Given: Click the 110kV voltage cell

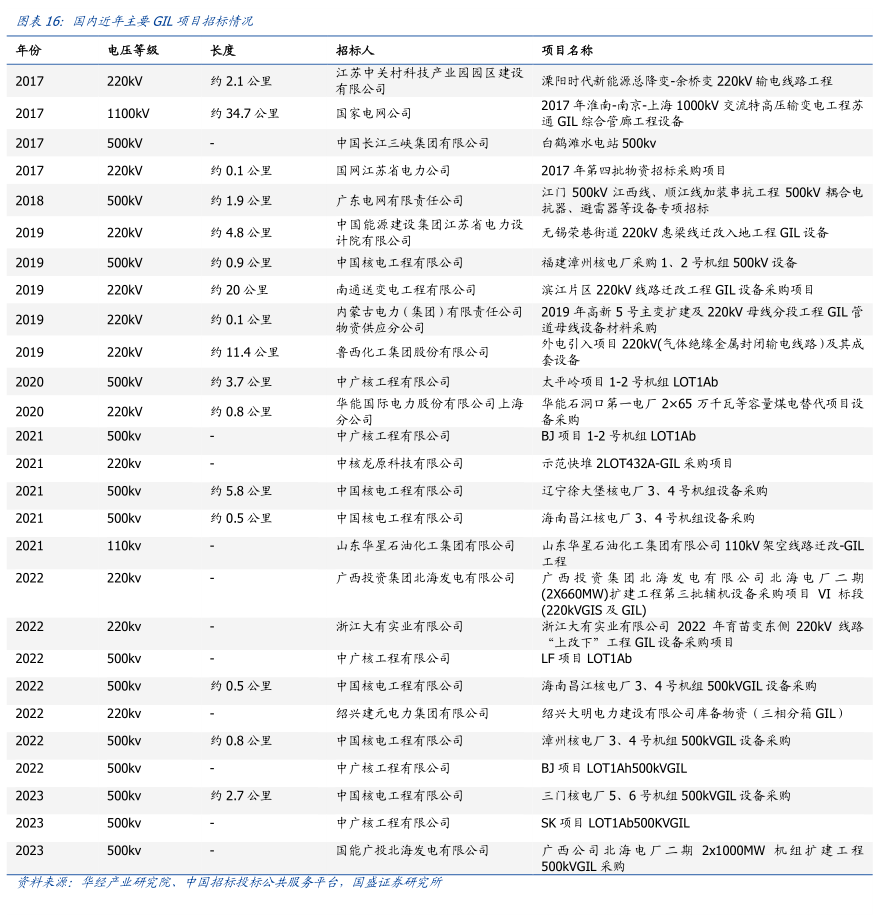Looking at the screenshot, I should [x=124, y=546].
